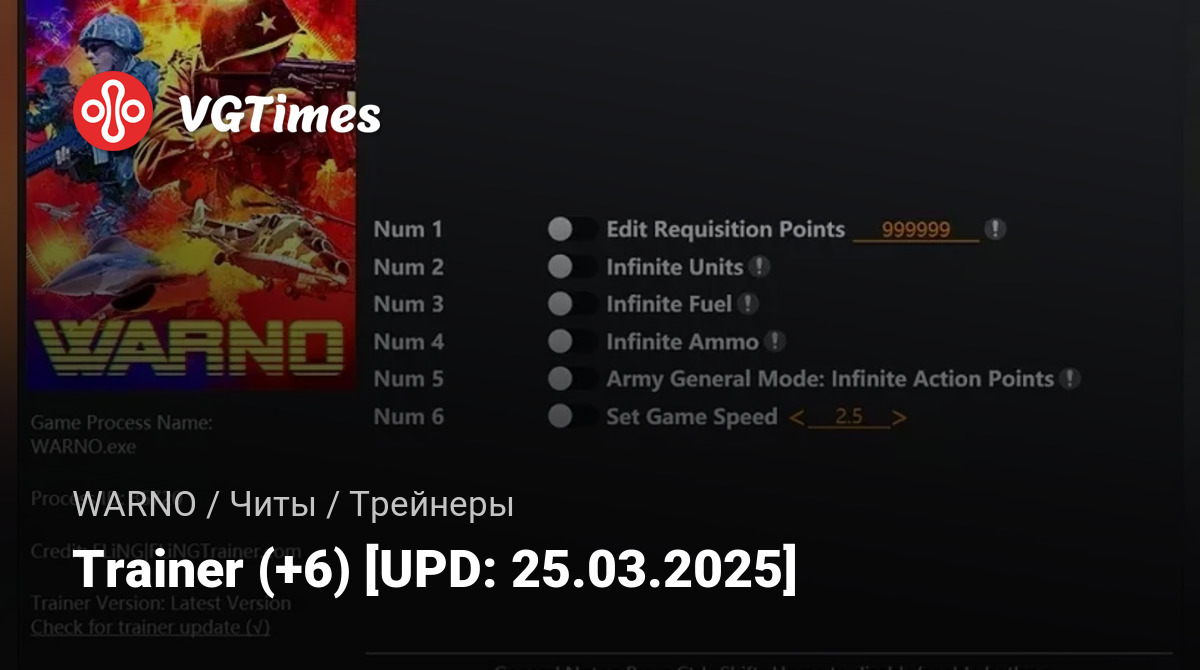Click the game speed value field 2.5
This screenshot has width=1200, height=670.
coord(849,418)
